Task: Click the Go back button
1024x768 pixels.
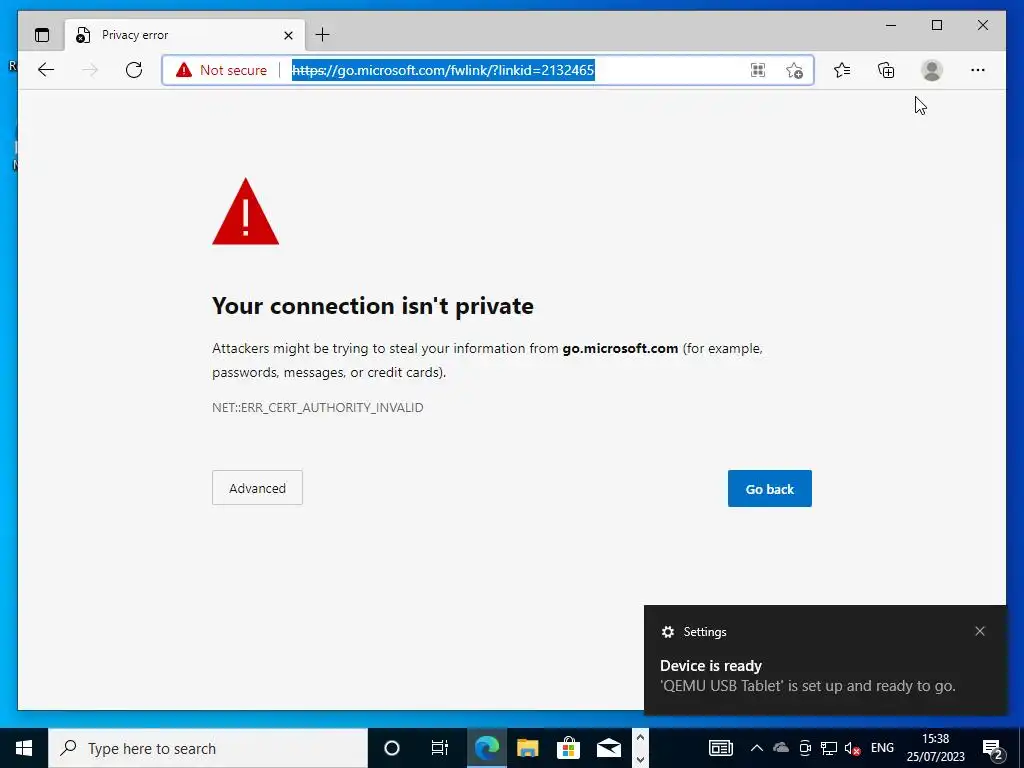Action: tap(770, 488)
